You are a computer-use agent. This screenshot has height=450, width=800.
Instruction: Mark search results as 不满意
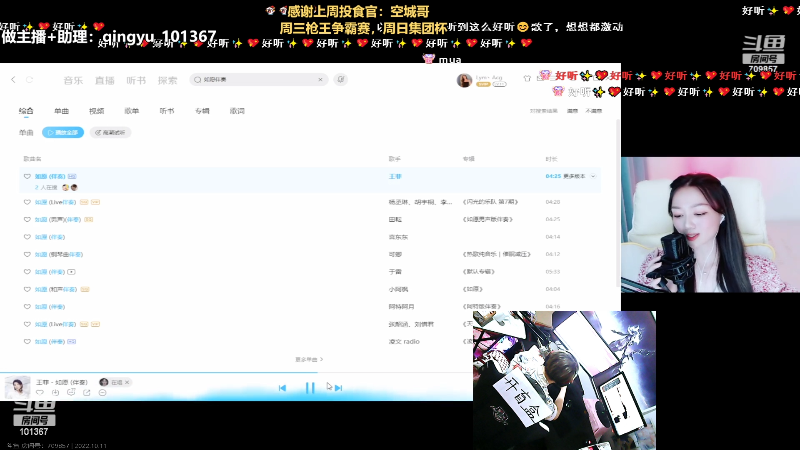[593, 111]
